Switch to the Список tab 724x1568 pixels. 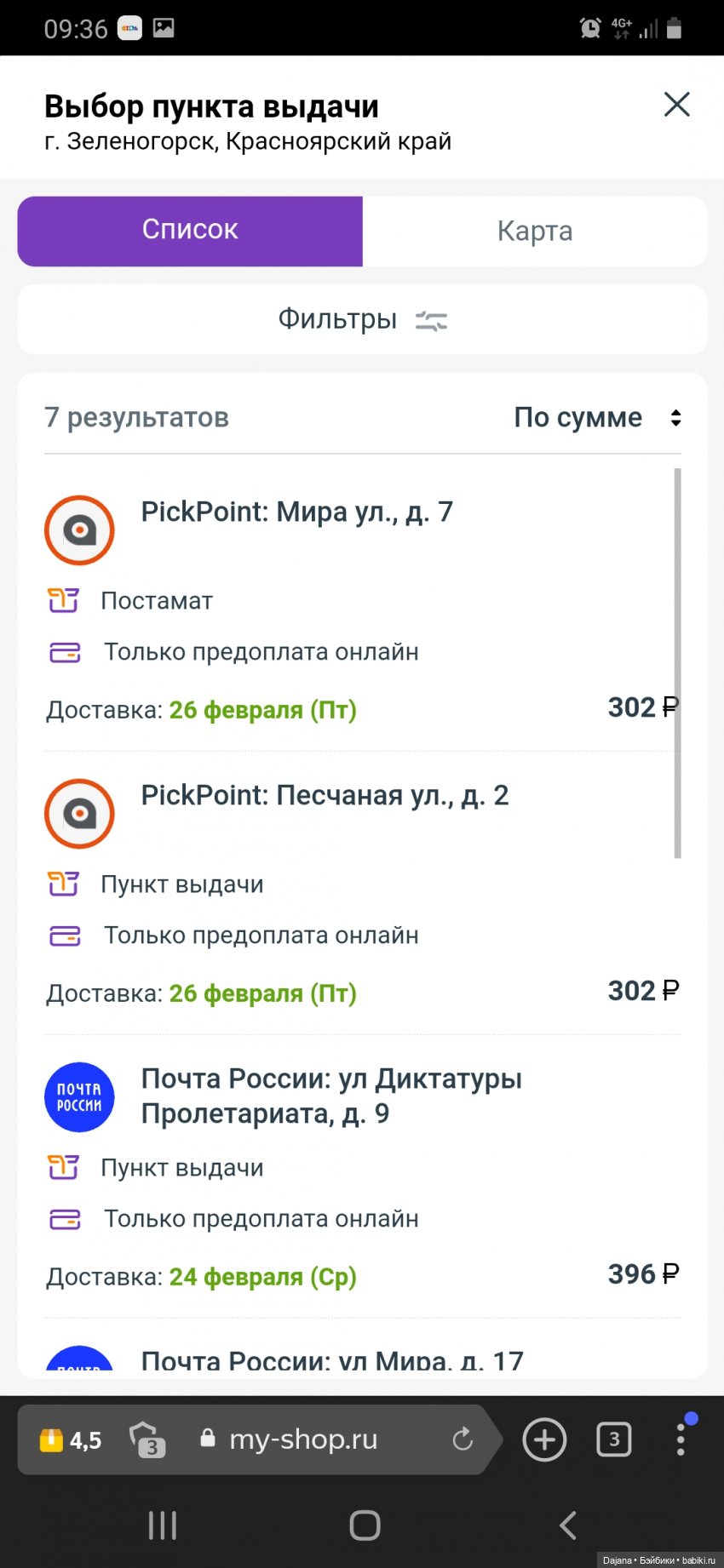point(190,231)
